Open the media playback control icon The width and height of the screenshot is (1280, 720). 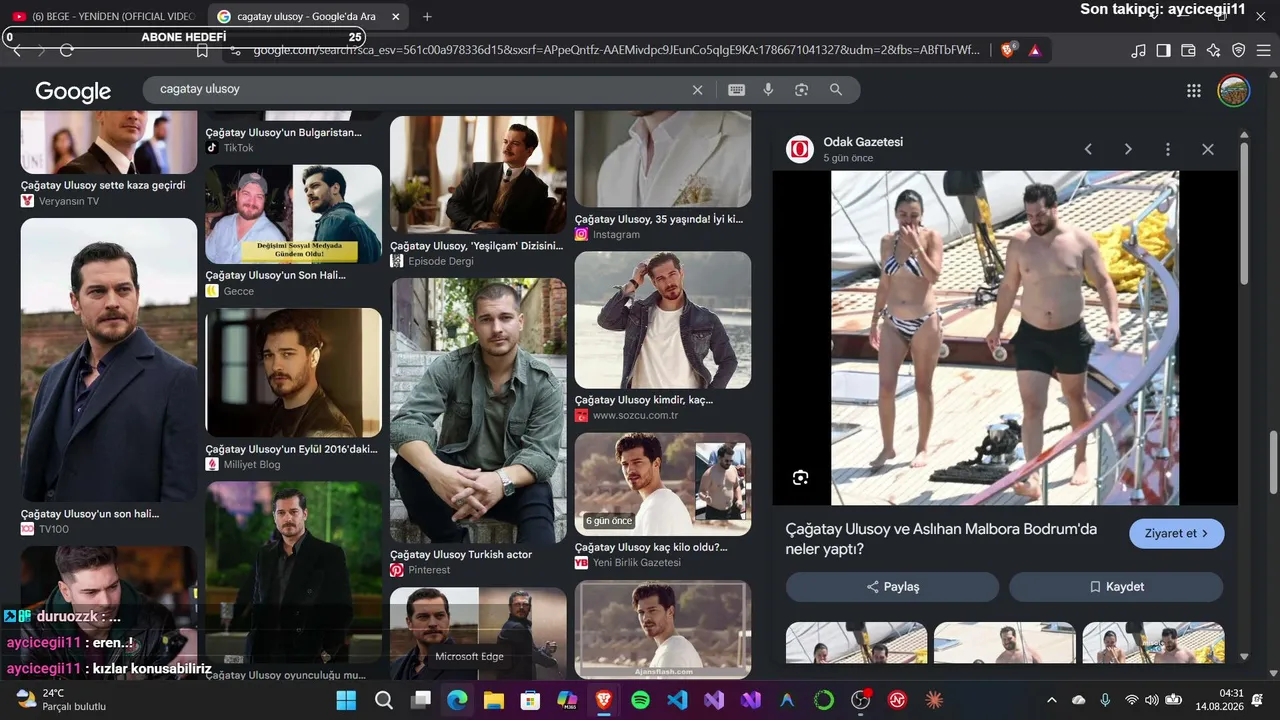point(1138,50)
